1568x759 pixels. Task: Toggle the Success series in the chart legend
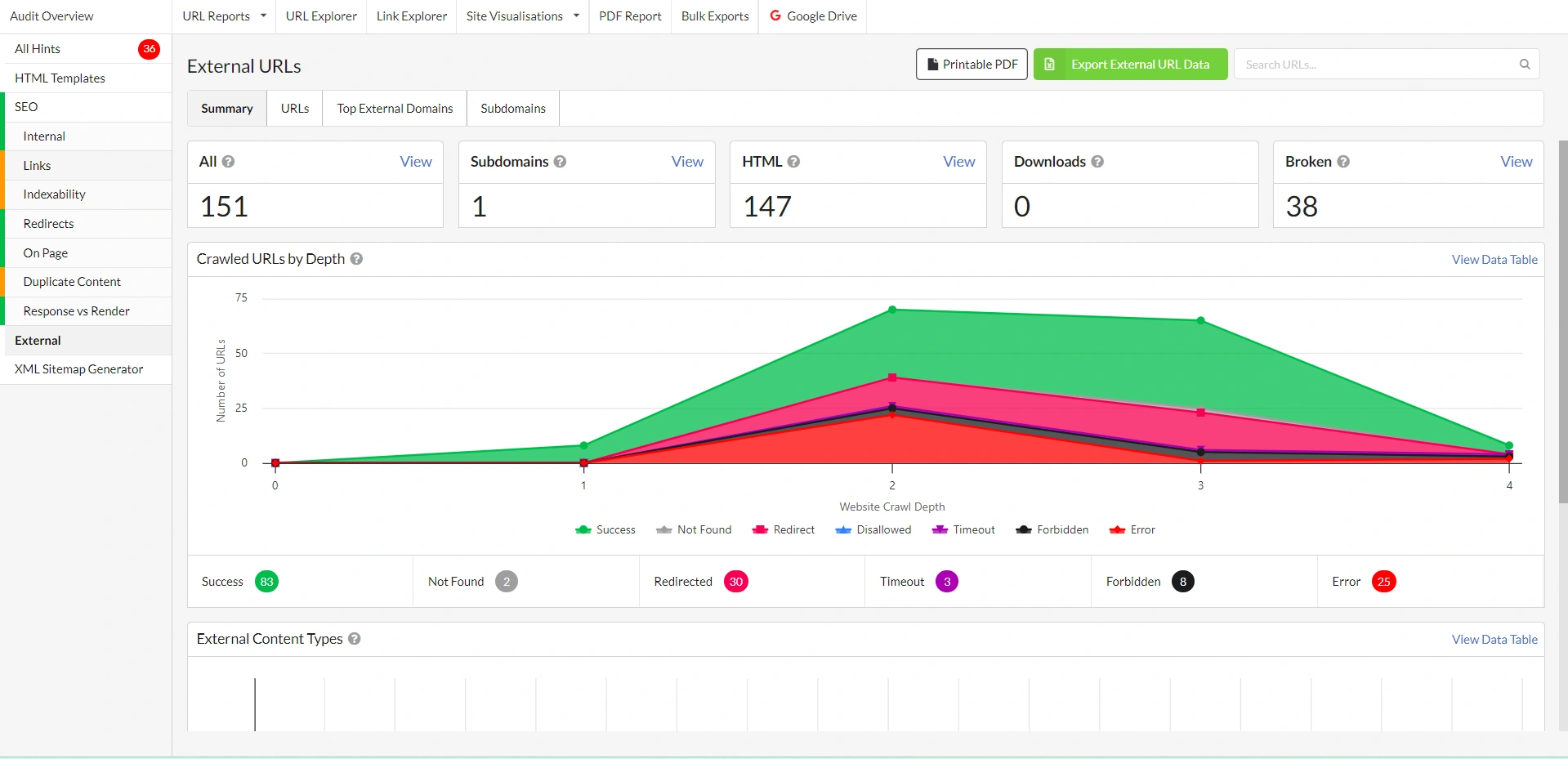coord(605,529)
